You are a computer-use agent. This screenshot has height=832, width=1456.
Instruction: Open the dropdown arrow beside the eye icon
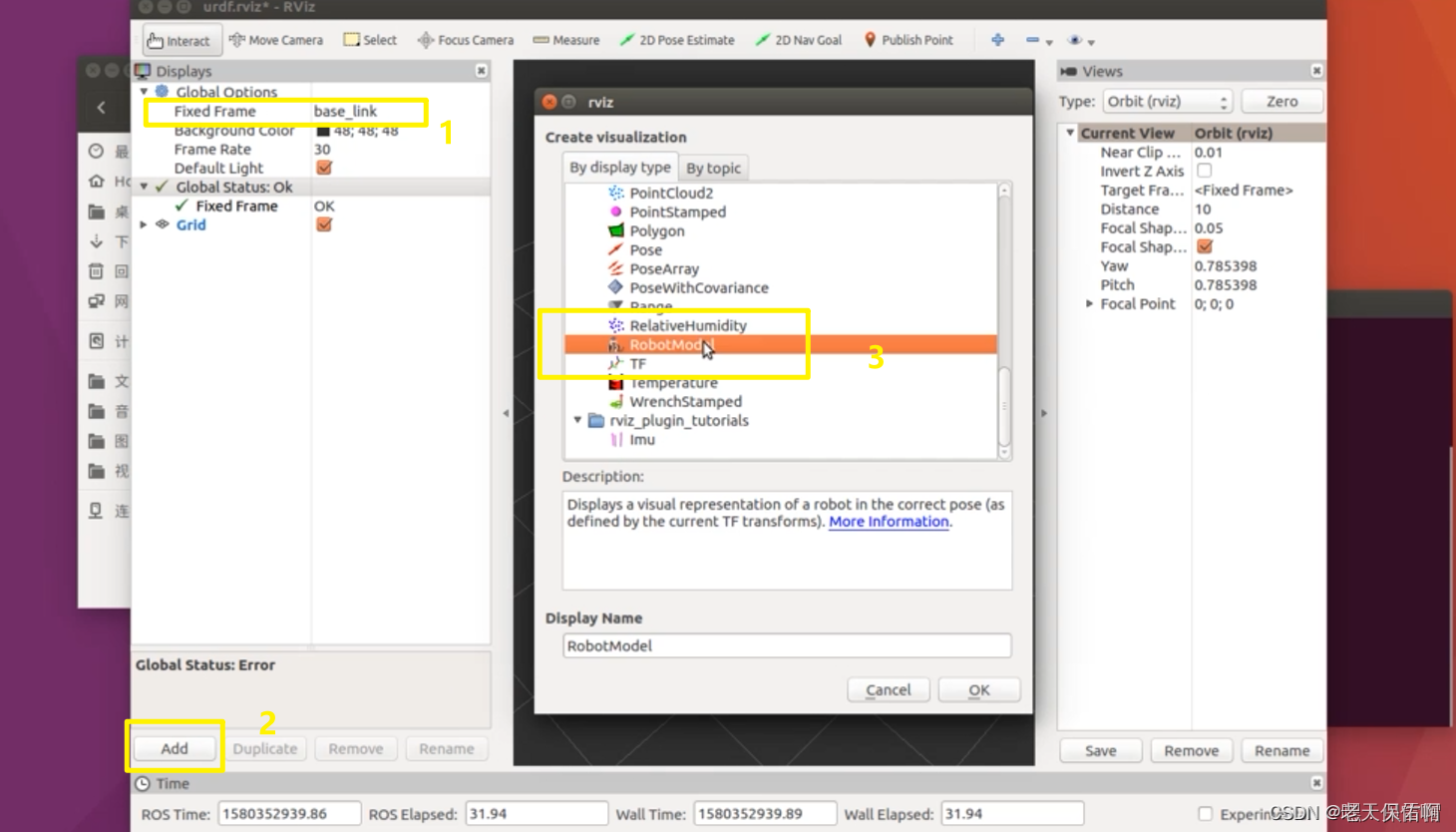[x=1091, y=42]
